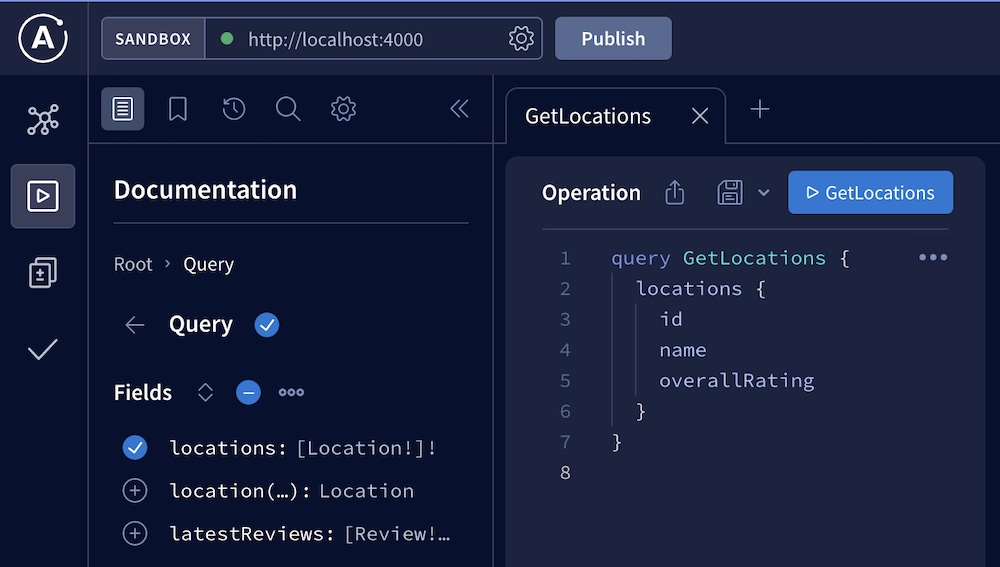Click the Apollo logo icon
Screen dimensions: 1000x567
click(43, 39)
